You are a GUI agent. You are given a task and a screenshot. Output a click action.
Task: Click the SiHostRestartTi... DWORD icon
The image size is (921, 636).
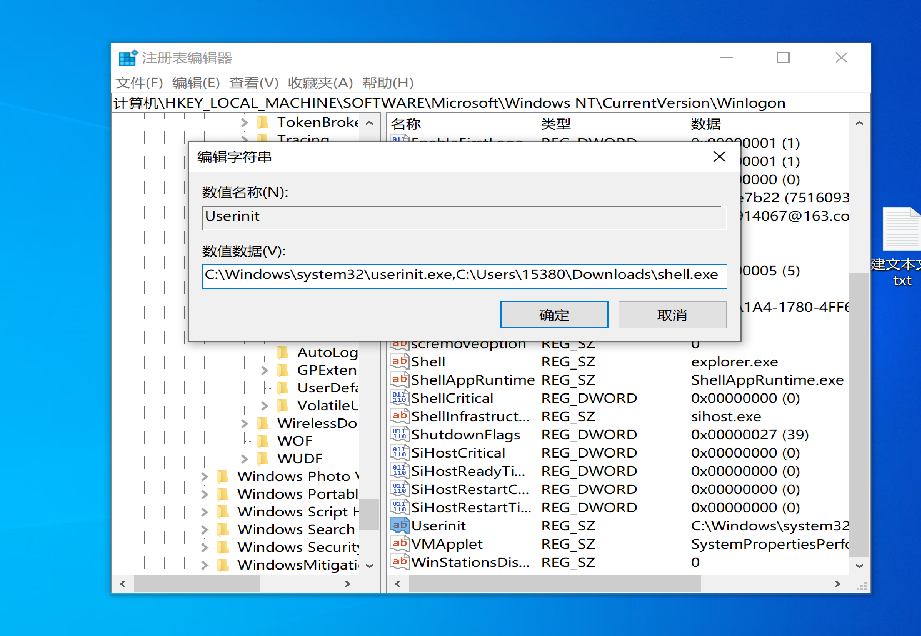(399, 507)
